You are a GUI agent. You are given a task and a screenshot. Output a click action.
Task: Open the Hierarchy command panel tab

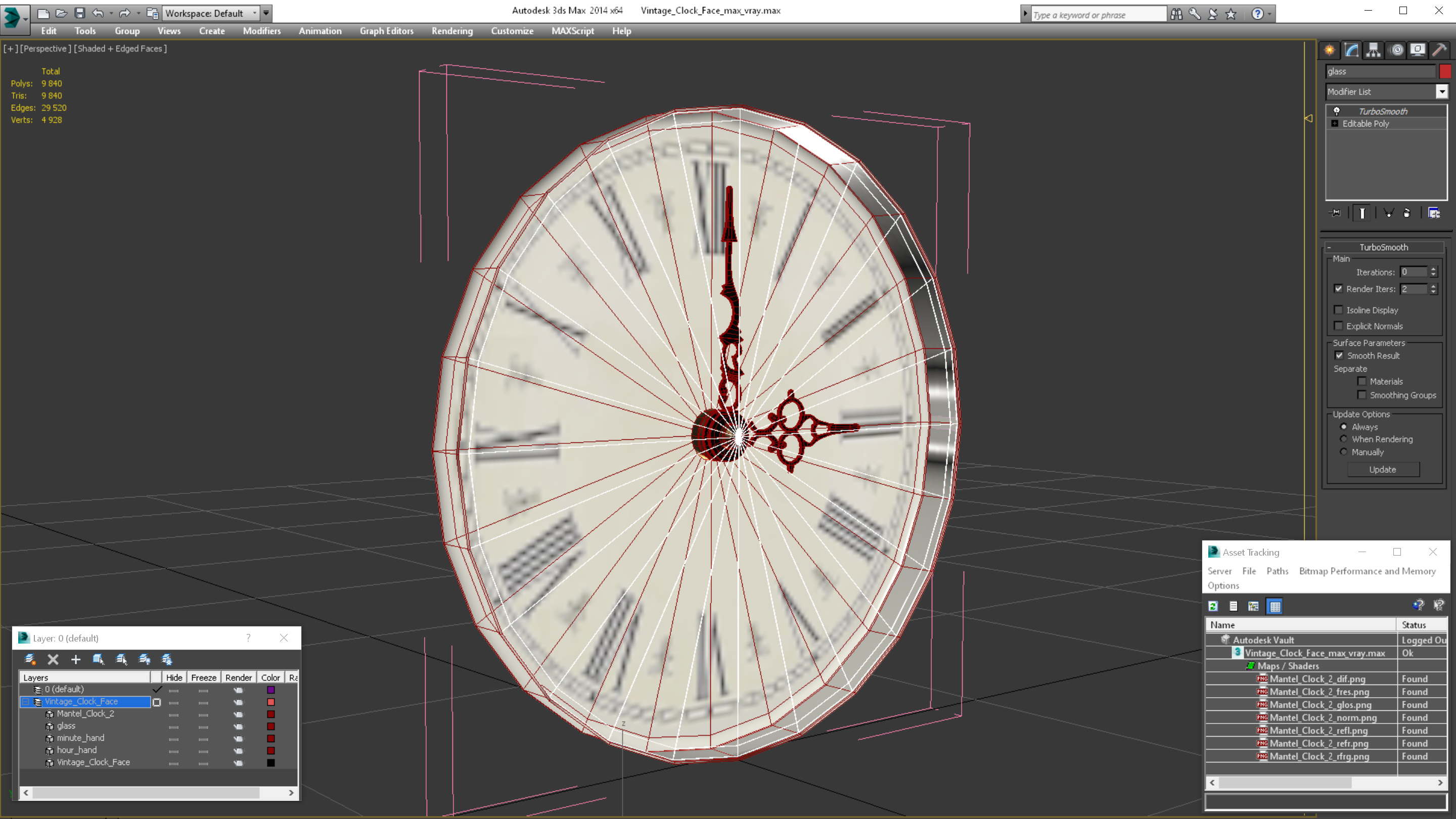click(1374, 50)
